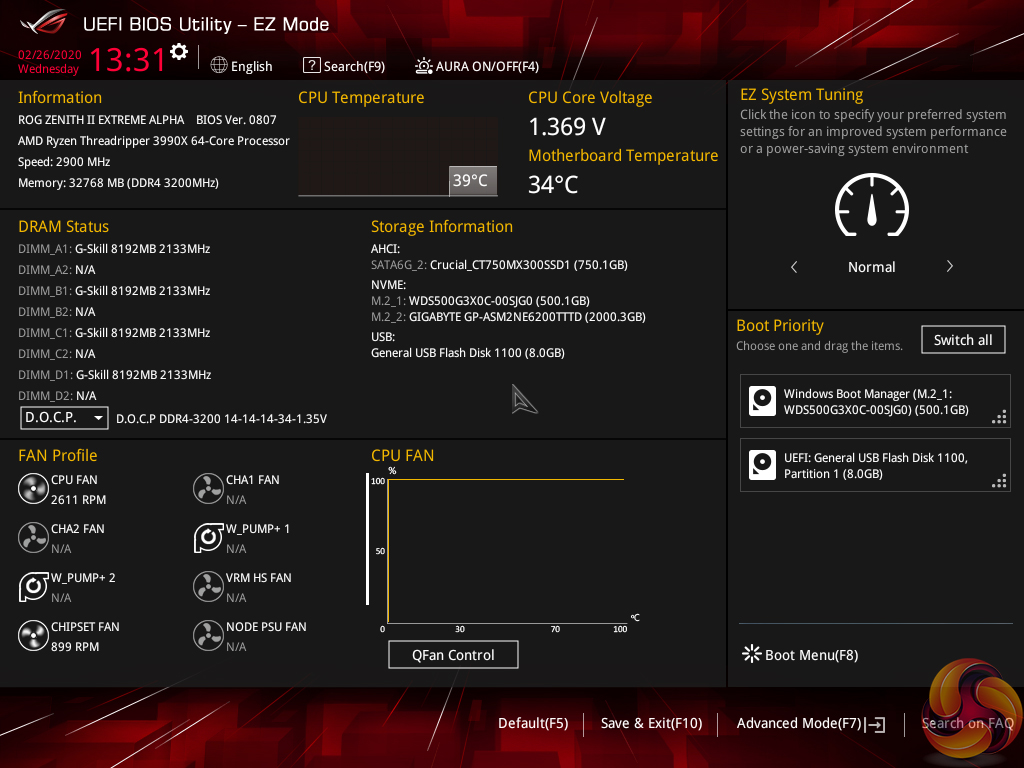This screenshot has width=1024, height=768.
Task: Open the D.O.C.P. dropdown menu
Action: (64, 417)
